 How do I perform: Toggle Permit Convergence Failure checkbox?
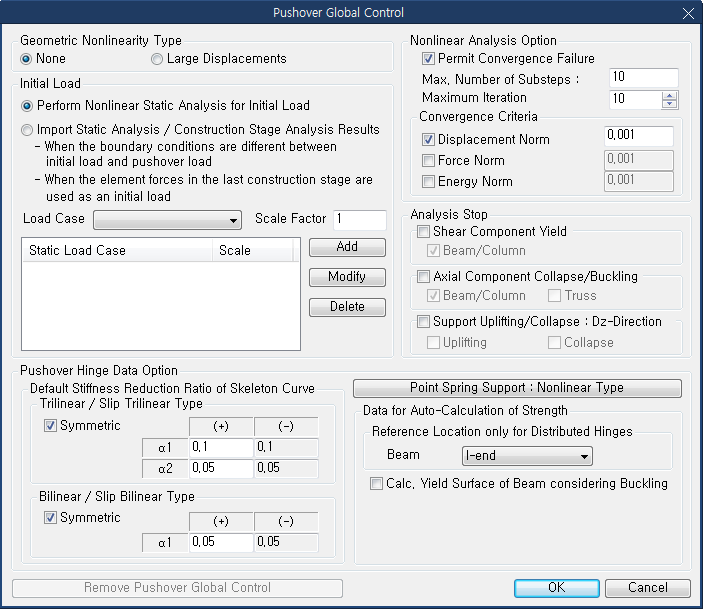click(x=428, y=59)
